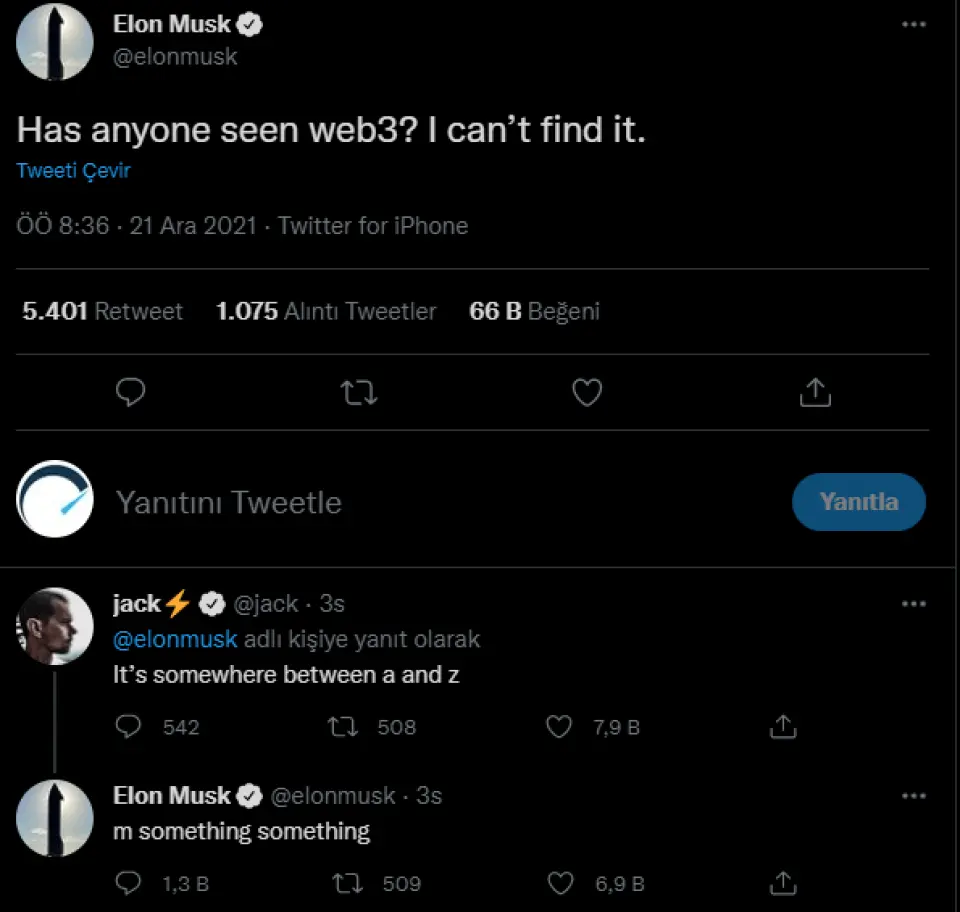Like jack's reply tweet
960x912 pixels.
(x=559, y=727)
